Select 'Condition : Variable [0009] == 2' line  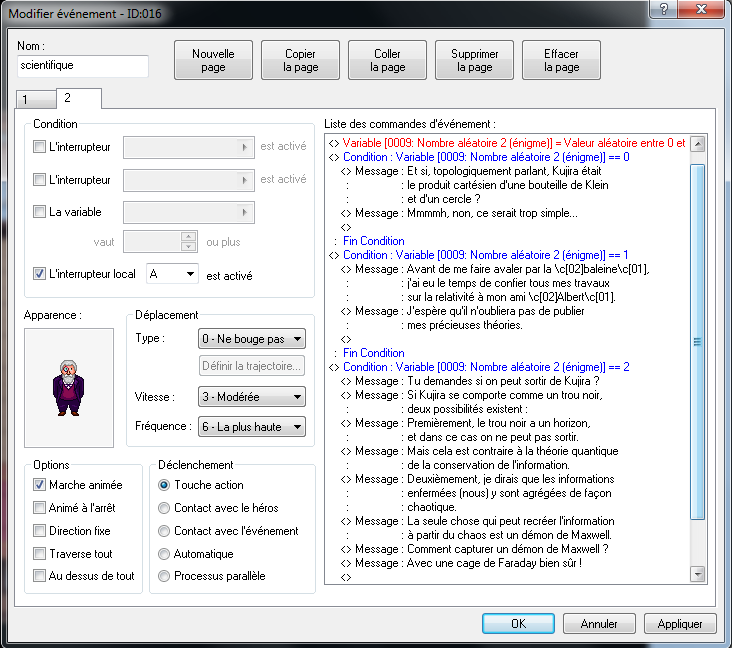(x=479, y=367)
